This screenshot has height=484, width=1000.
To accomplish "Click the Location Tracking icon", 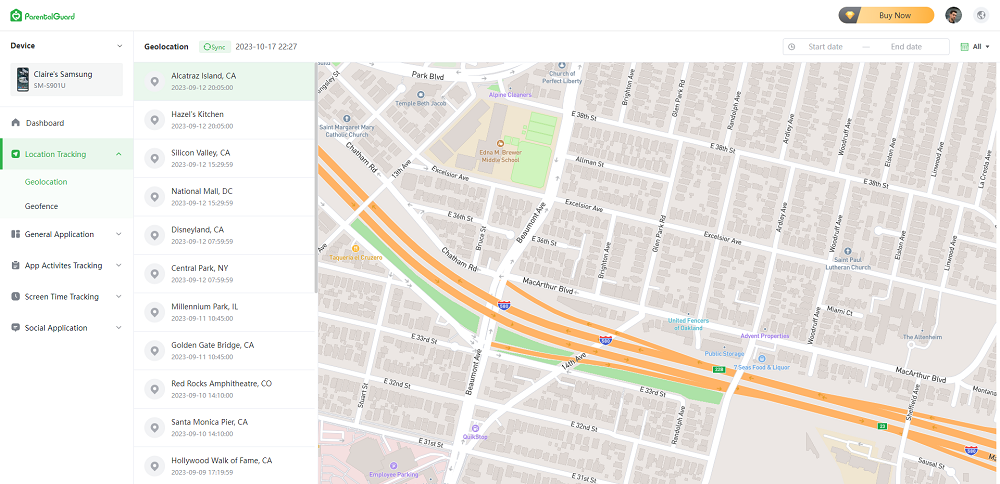I will [x=16, y=154].
